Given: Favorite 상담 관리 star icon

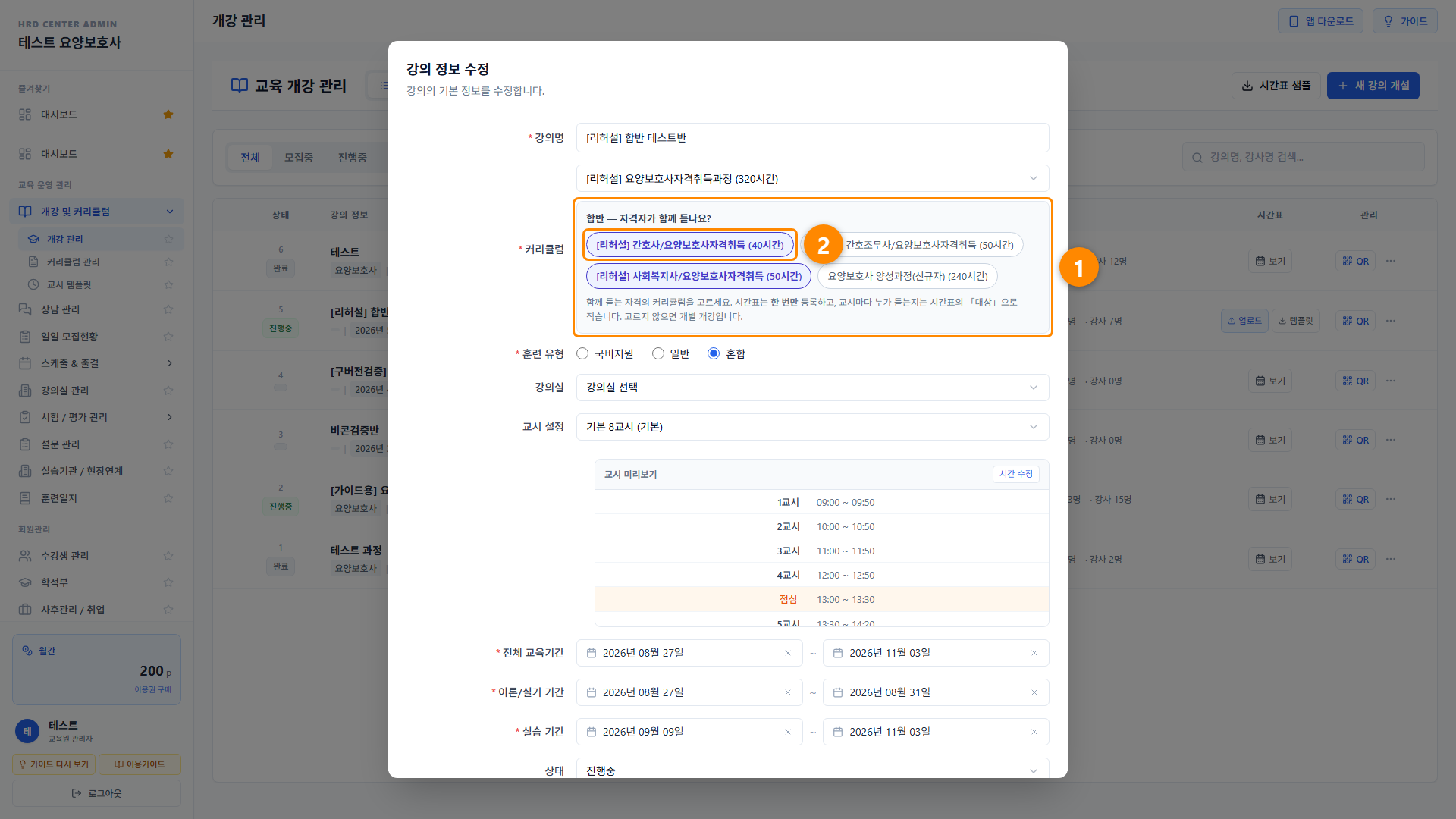Looking at the screenshot, I should pyautogui.click(x=168, y=309).
